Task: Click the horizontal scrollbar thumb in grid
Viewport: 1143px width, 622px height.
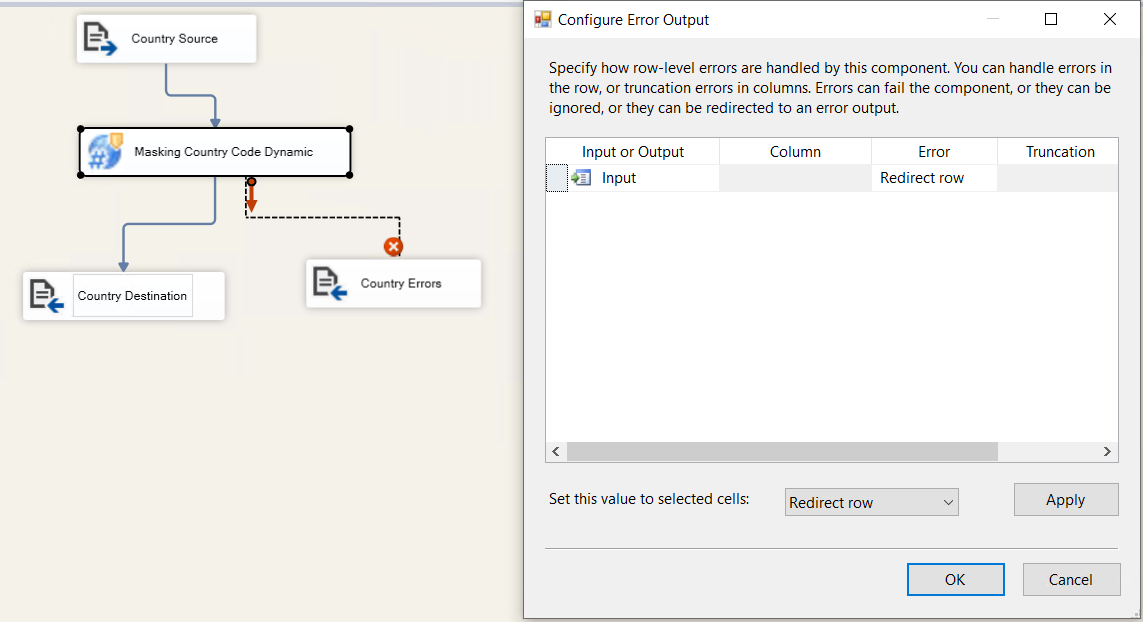Action: coord(782,452)
